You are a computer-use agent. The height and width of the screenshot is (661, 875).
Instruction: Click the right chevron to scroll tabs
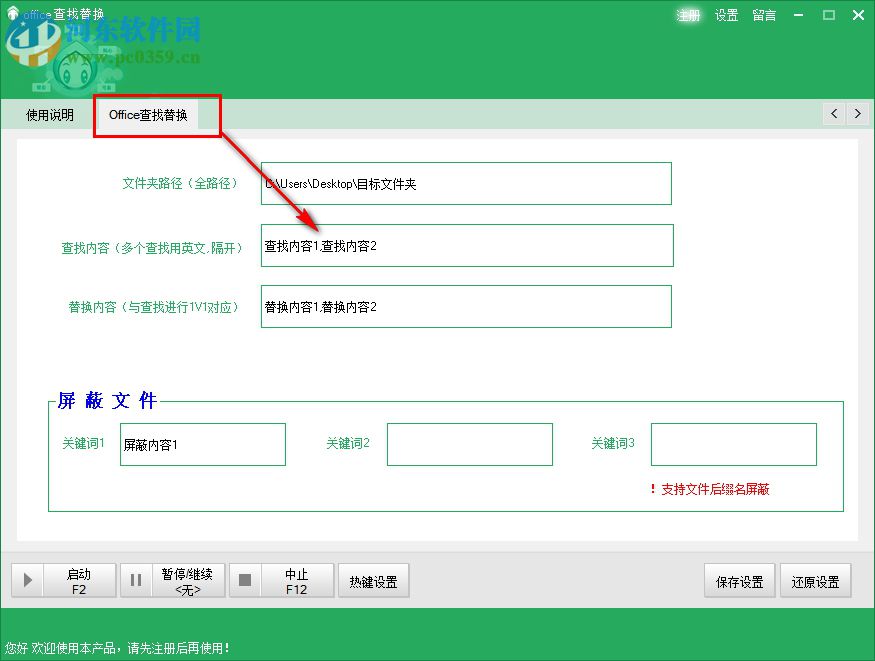point(858,114)
